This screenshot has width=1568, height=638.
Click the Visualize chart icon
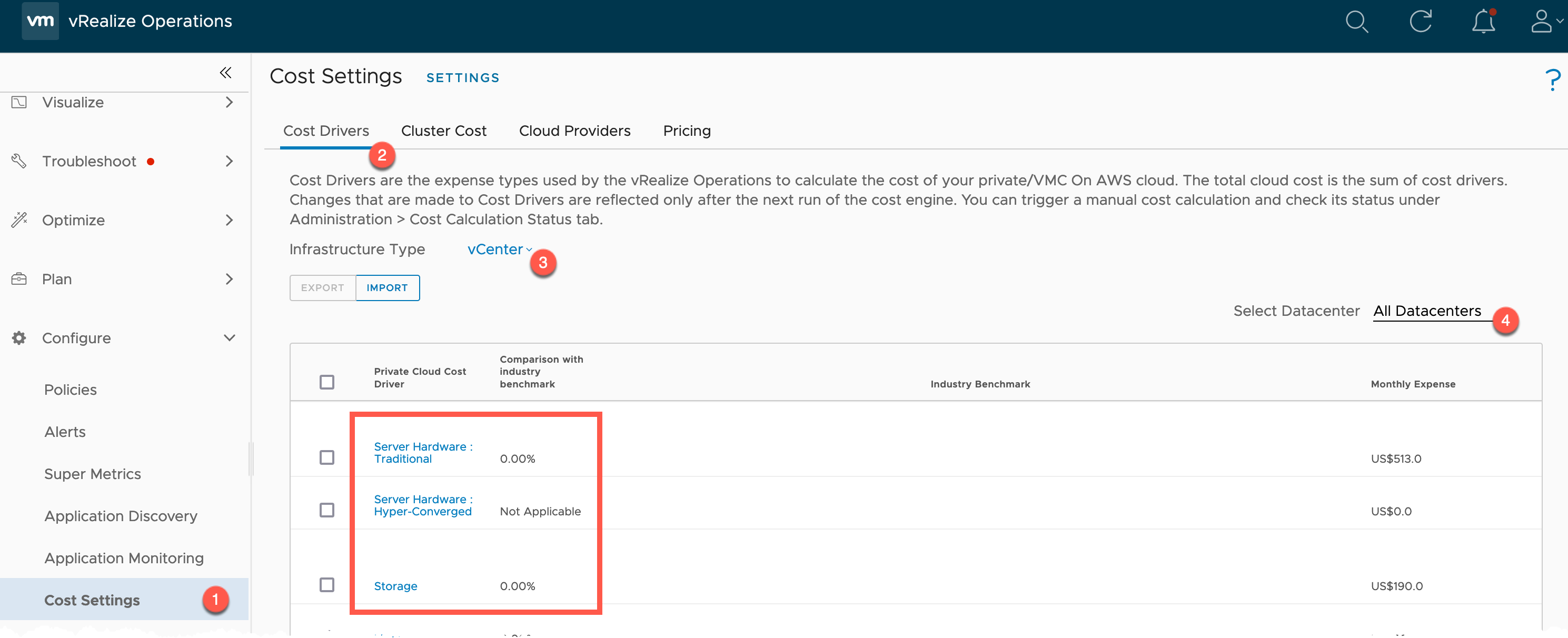[19, 102]
